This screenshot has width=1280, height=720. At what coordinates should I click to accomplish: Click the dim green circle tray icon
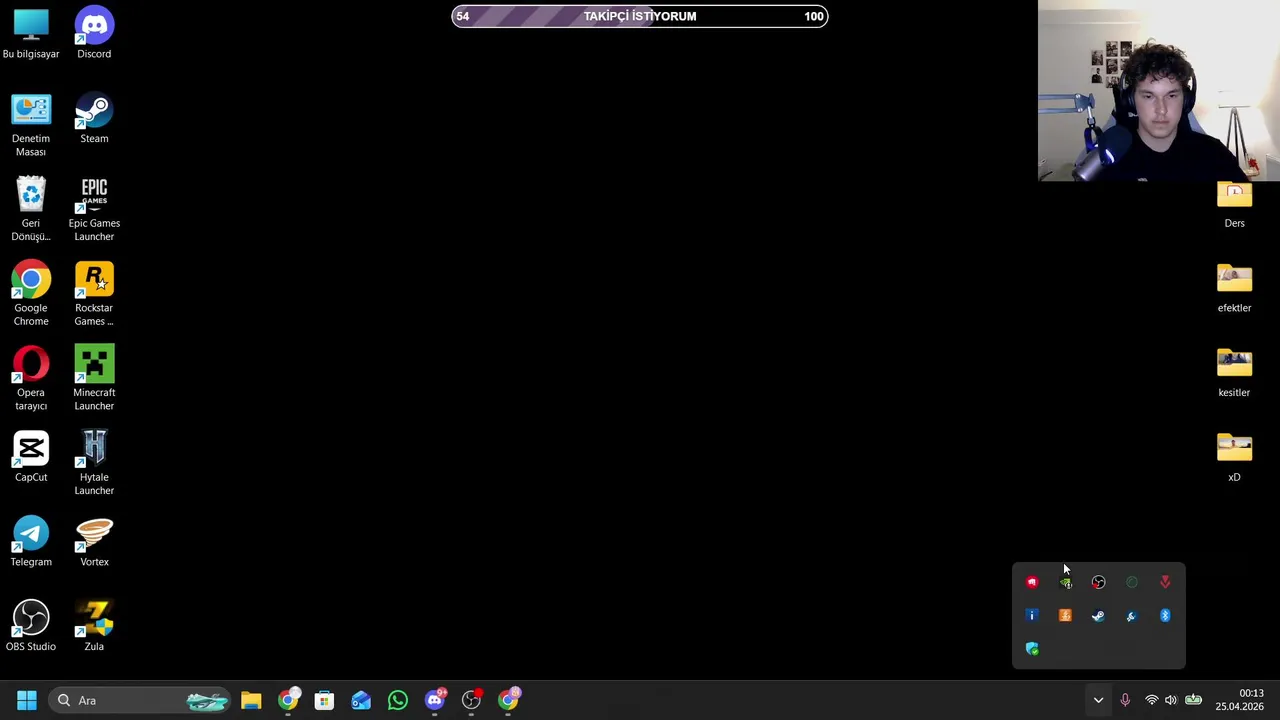tap(1131, 582)
